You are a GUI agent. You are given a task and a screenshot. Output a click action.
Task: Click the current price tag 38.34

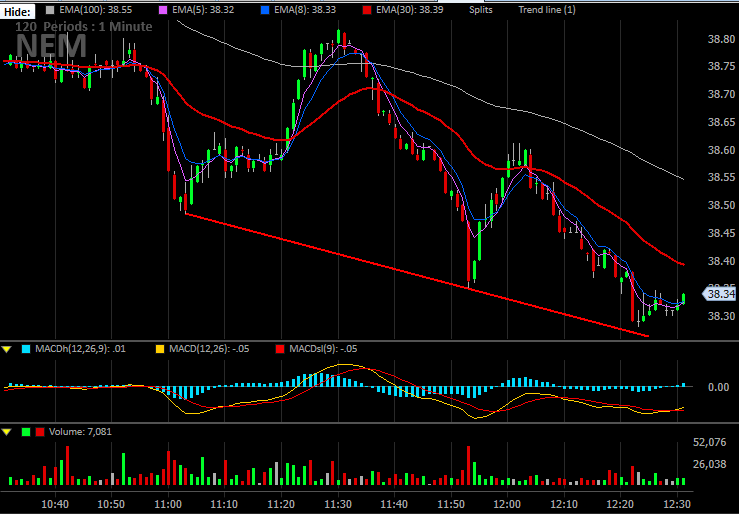click(720, 294)
